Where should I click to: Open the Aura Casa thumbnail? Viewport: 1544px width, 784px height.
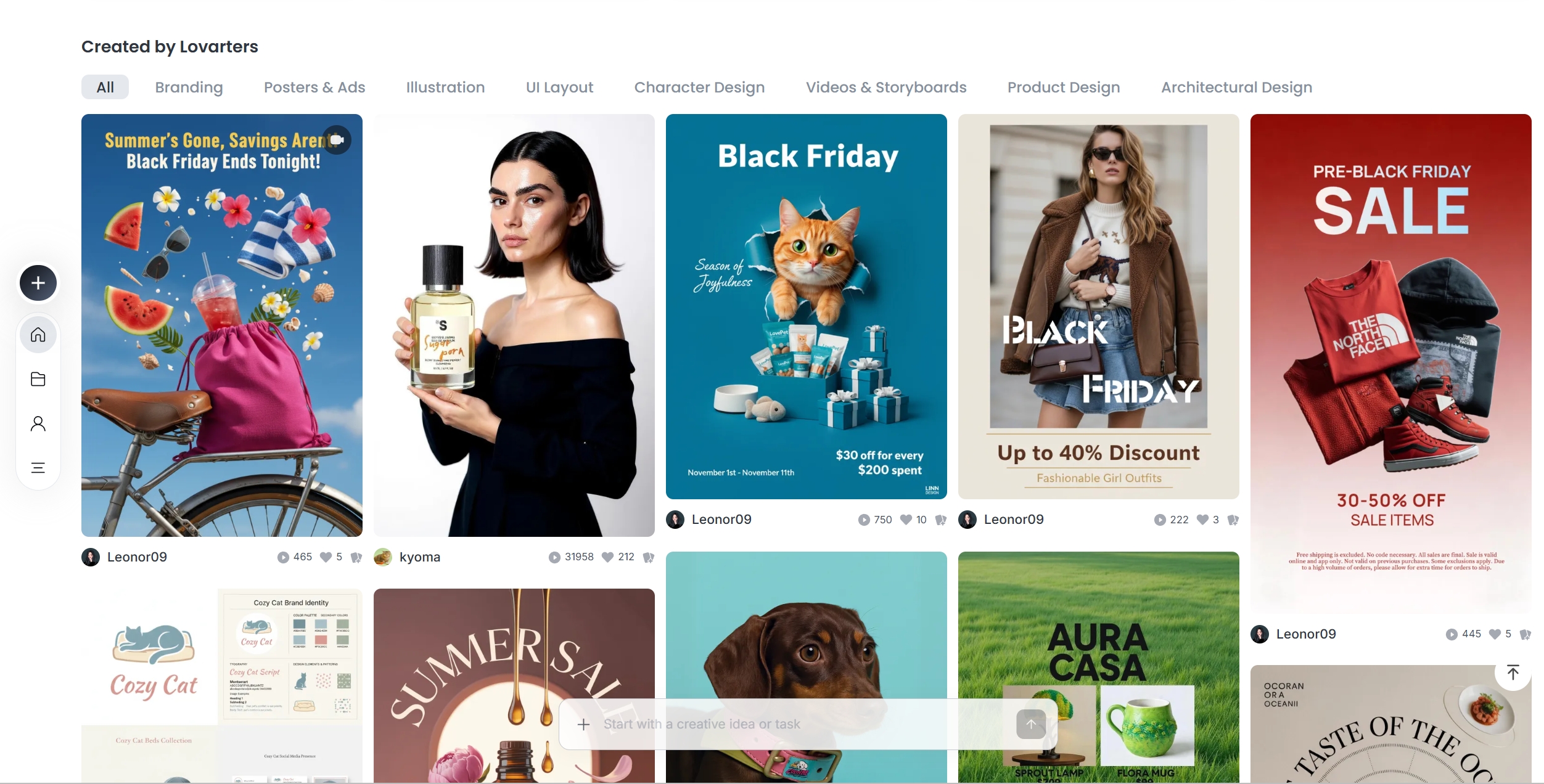[x=1099, y=667]
